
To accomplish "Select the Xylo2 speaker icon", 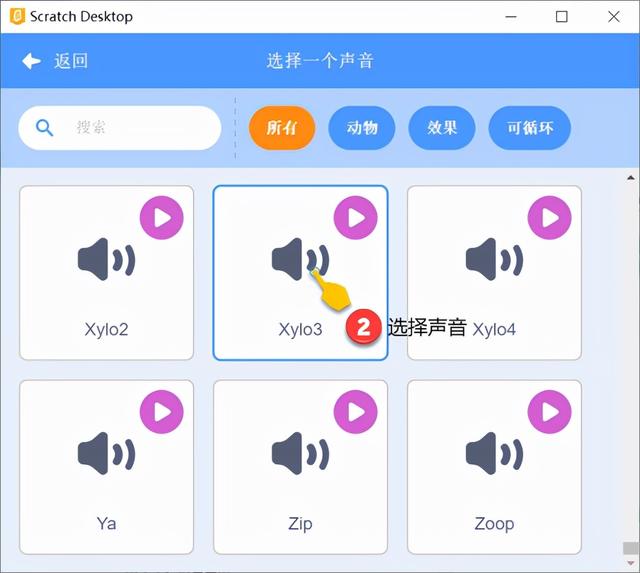I will [107, 260].
